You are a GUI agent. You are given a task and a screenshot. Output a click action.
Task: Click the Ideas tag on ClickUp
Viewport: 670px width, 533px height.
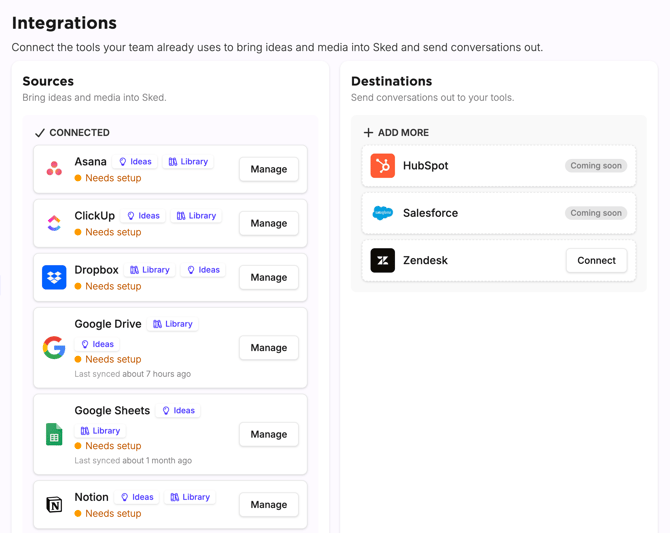[143, 216]
